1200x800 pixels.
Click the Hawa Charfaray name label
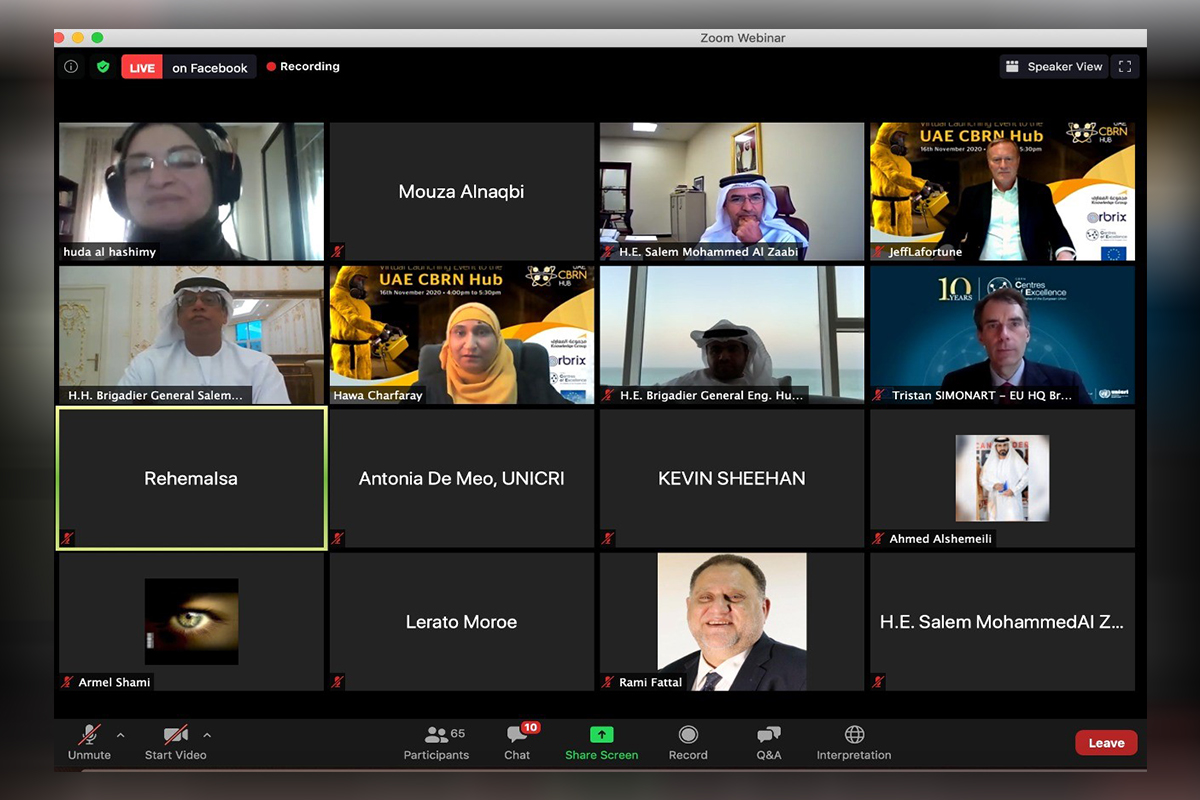tap(376, 395)
